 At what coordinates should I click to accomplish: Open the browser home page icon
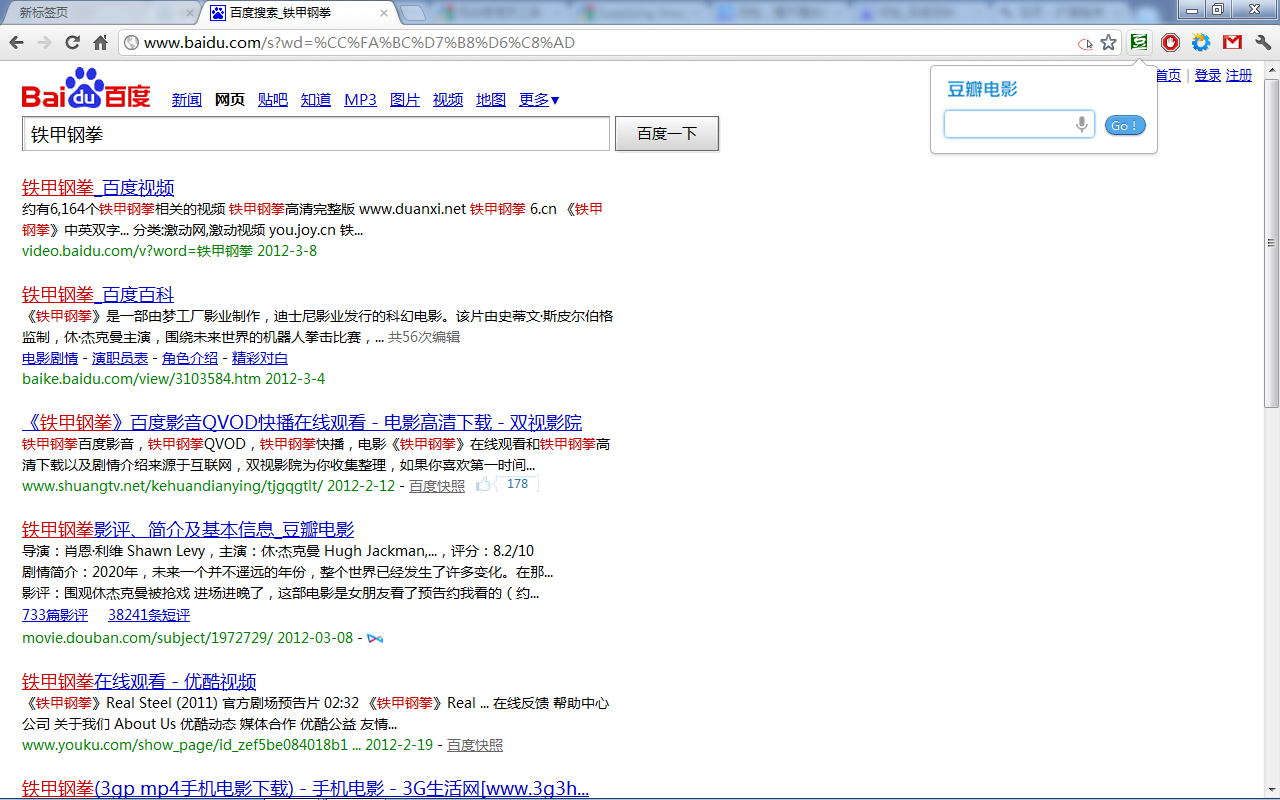point(100,43)
